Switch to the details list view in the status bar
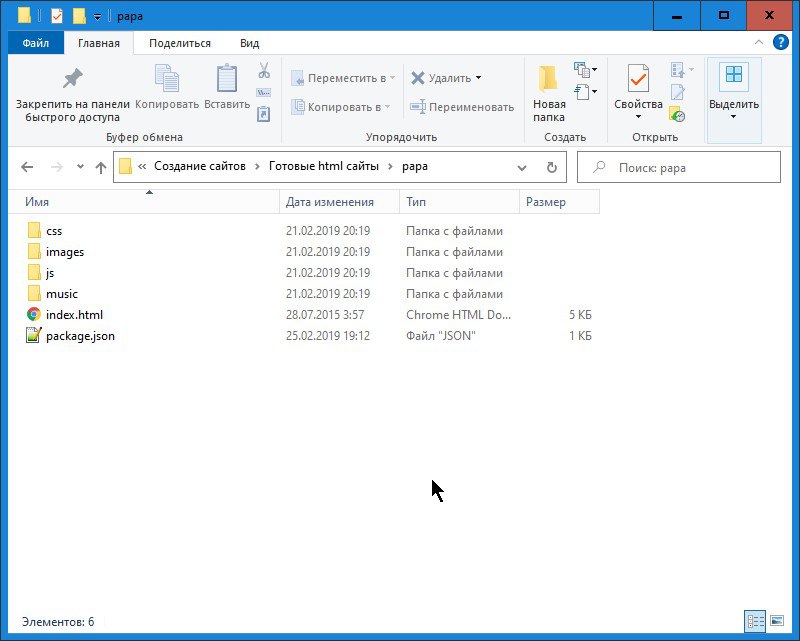The image size is (800, 641). click(x=755, y=621)
